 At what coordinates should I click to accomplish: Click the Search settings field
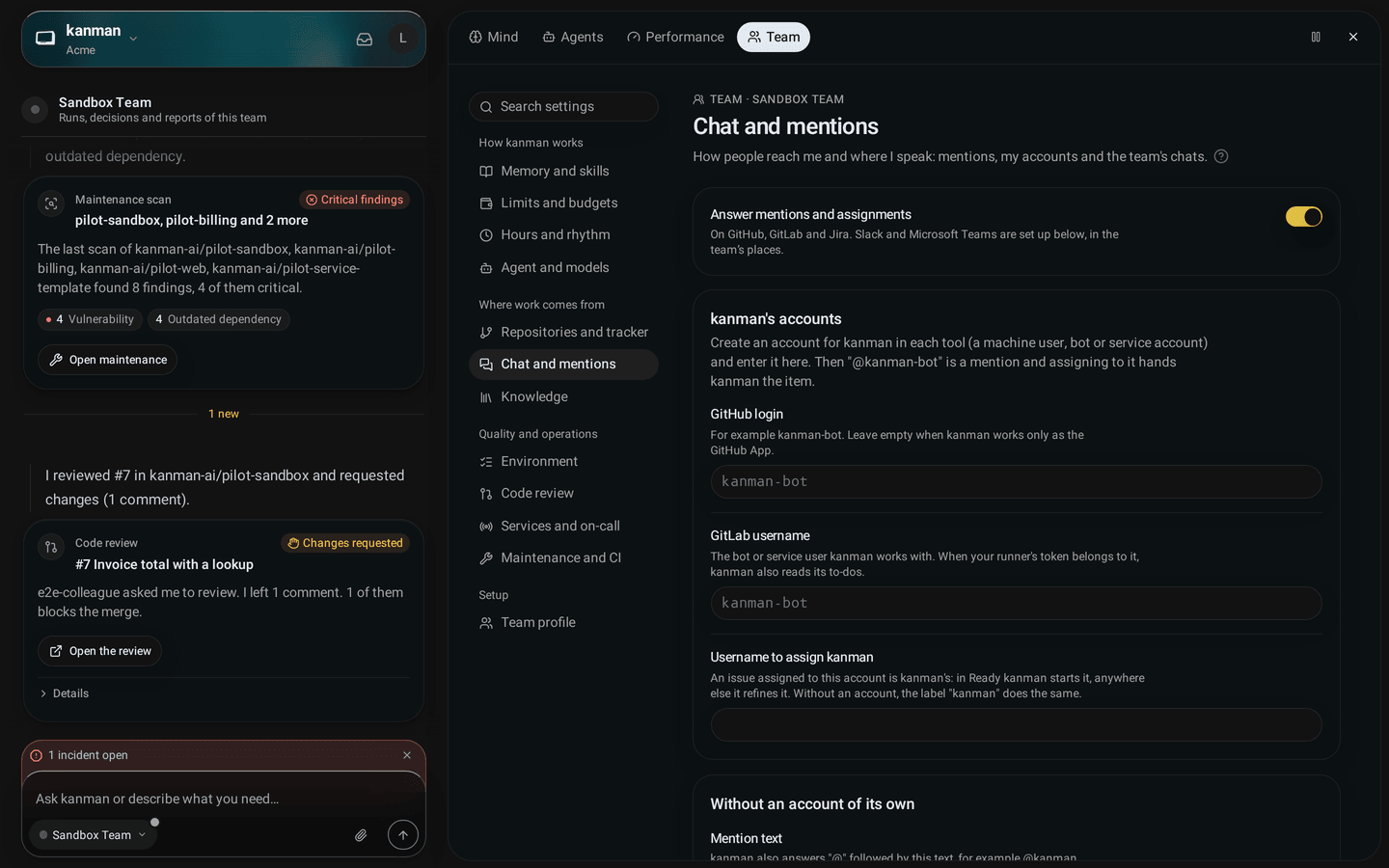pos(563,106)
